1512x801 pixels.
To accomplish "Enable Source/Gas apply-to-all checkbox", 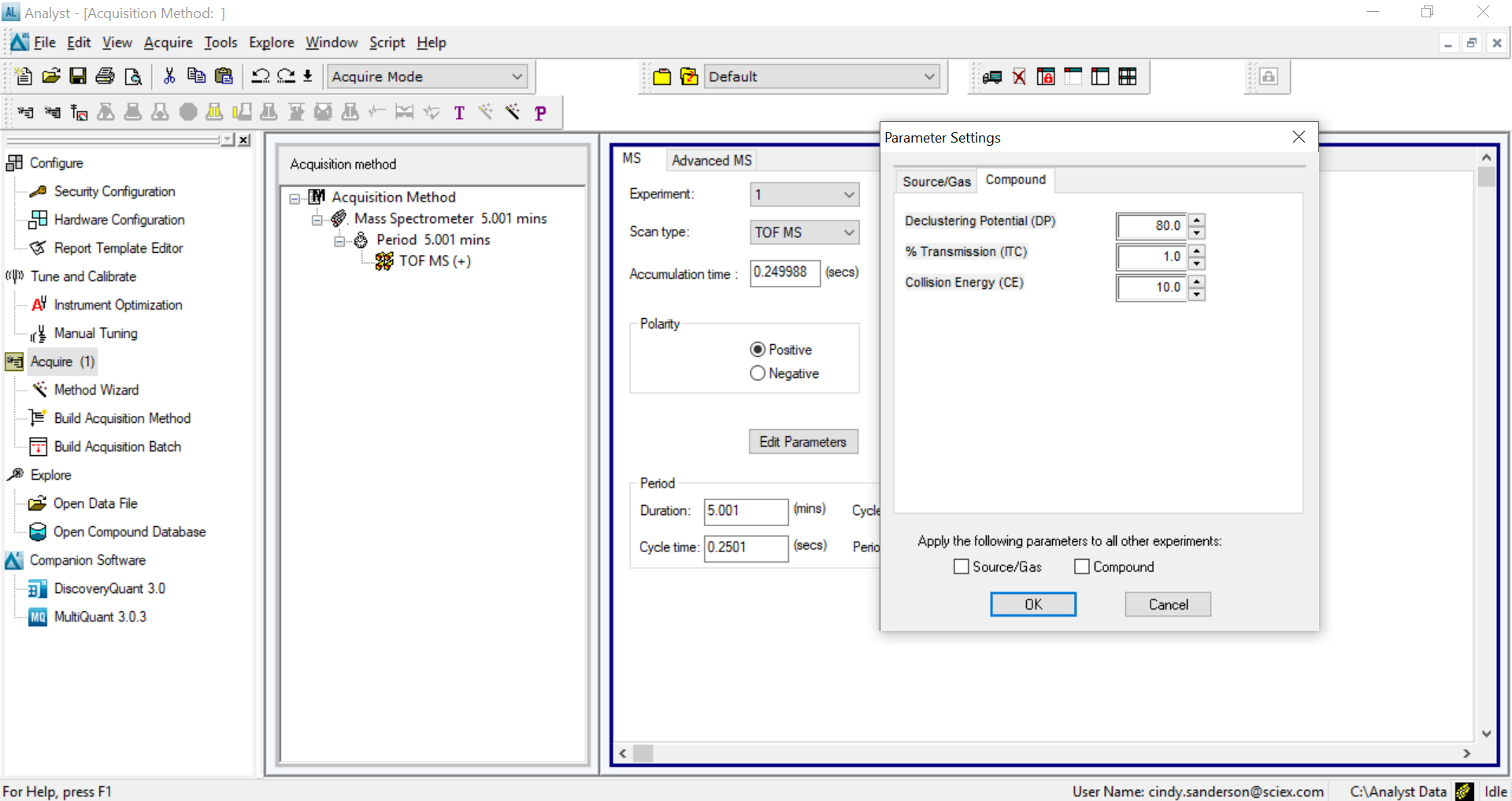I will [x=962, y=567].
